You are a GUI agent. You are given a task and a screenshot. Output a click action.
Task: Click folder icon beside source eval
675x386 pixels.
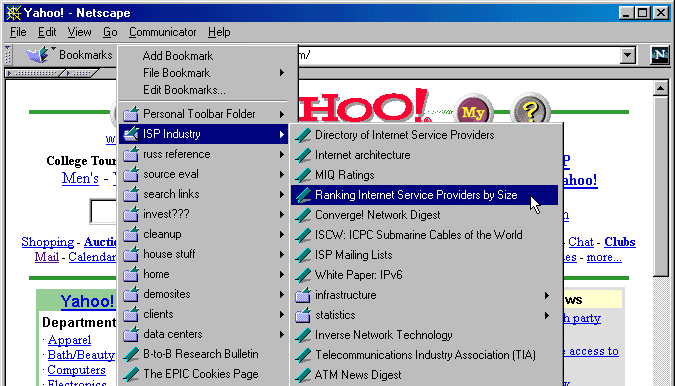[x=131, y=174]
